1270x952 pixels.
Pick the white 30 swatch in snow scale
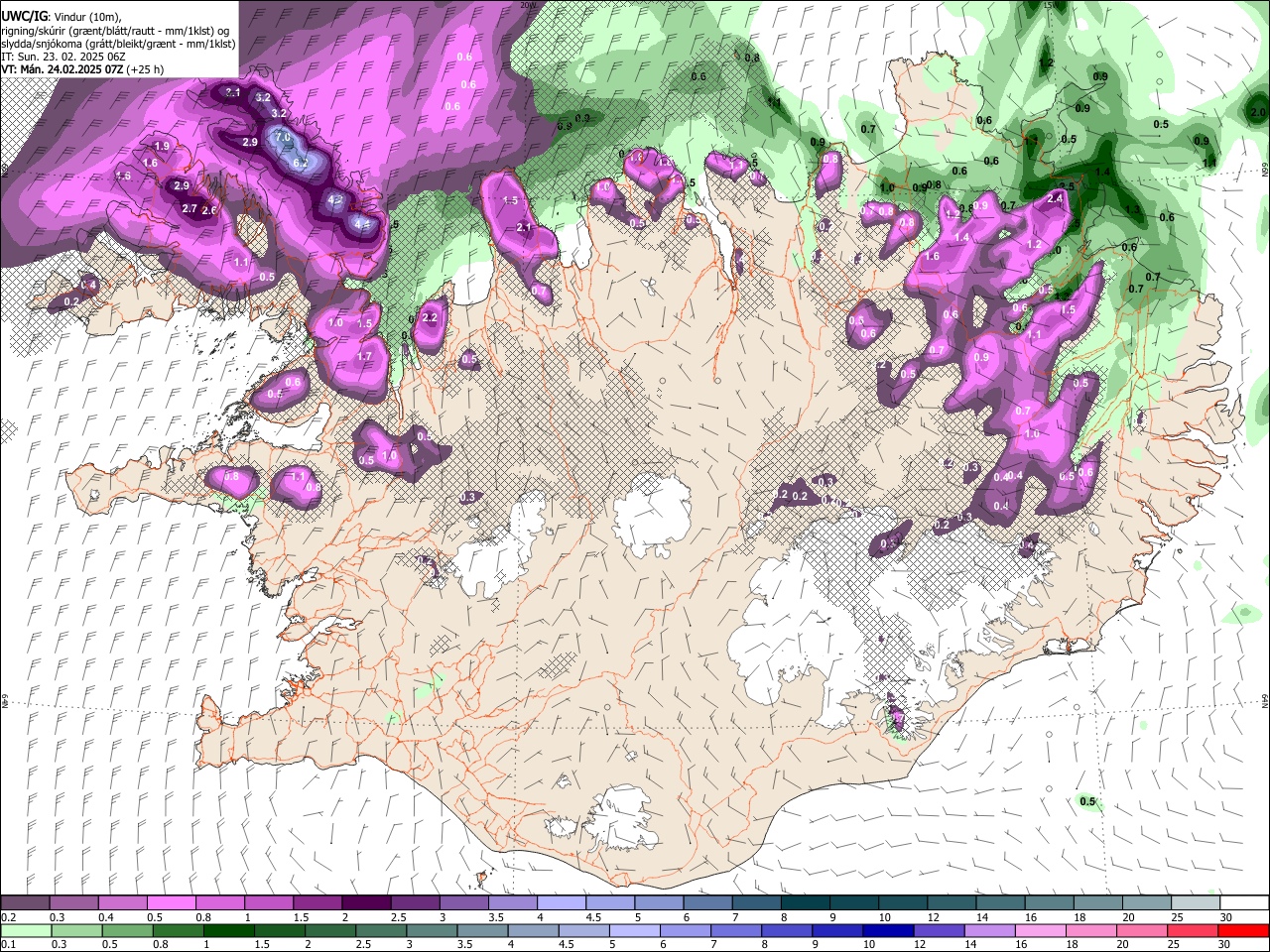coord(1244,903)
